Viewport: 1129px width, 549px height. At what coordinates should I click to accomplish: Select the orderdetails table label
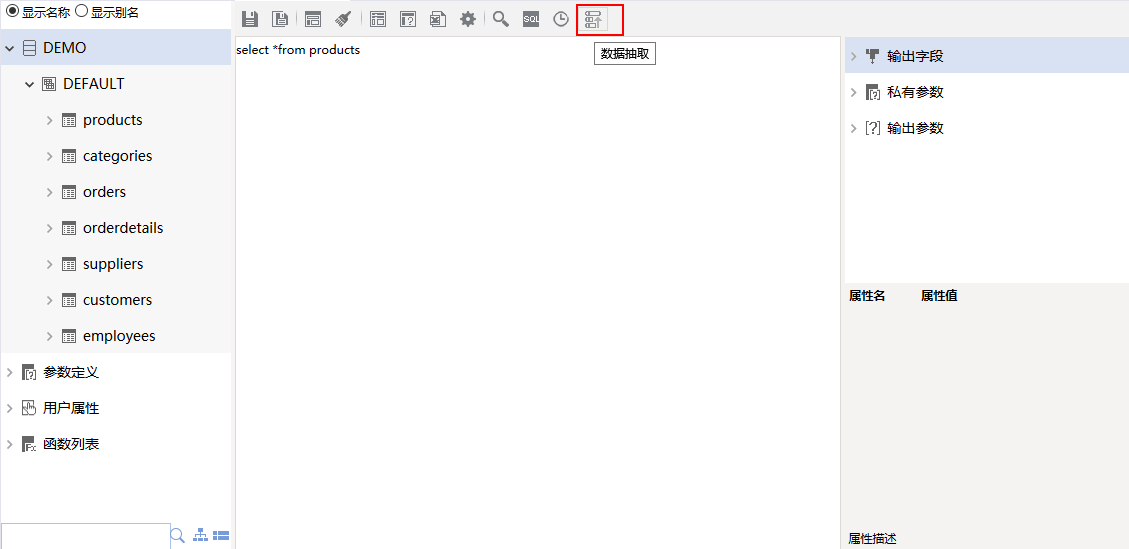coord(123,228)
